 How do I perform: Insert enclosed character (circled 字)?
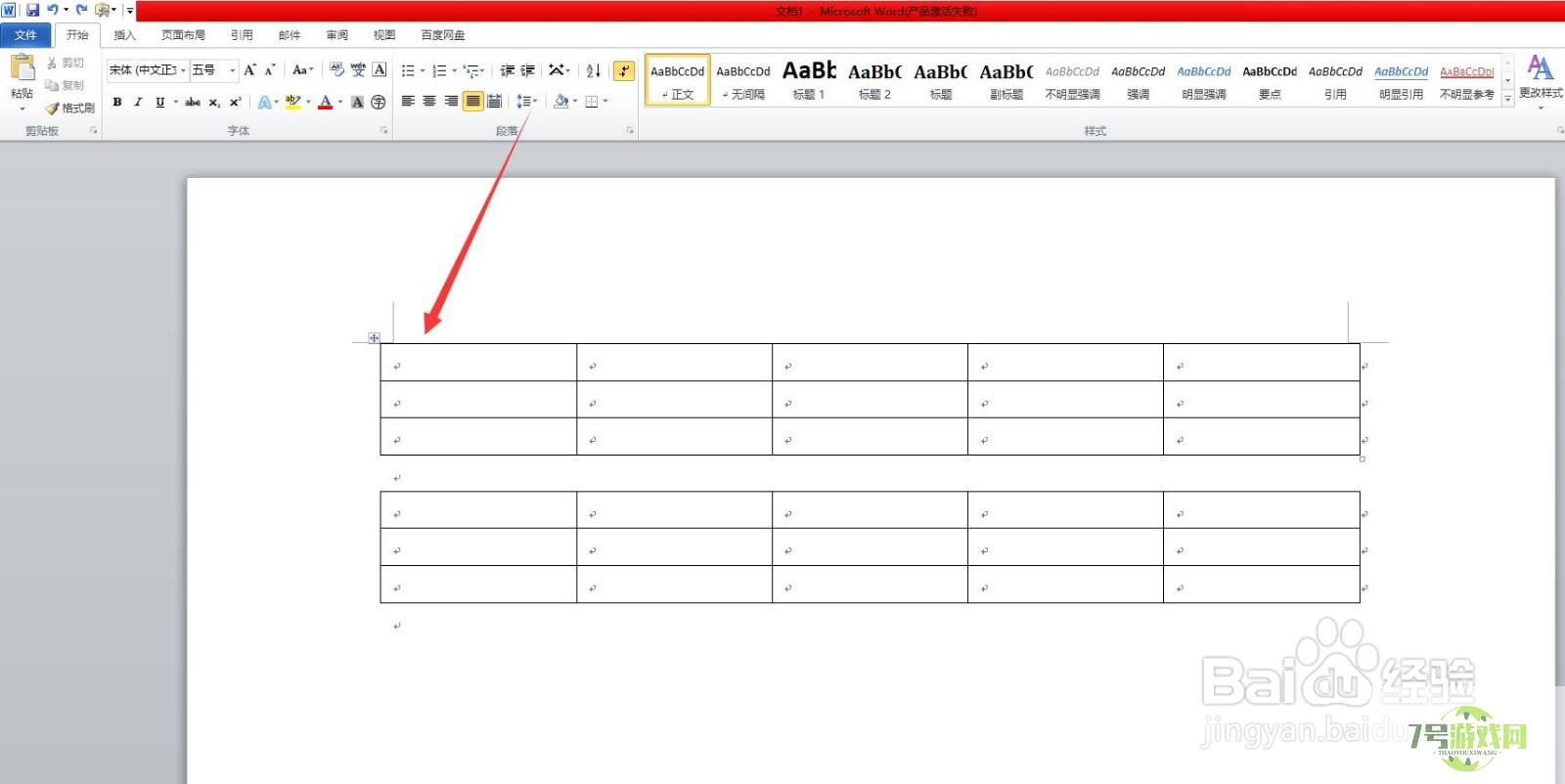(x=379, y=102)
